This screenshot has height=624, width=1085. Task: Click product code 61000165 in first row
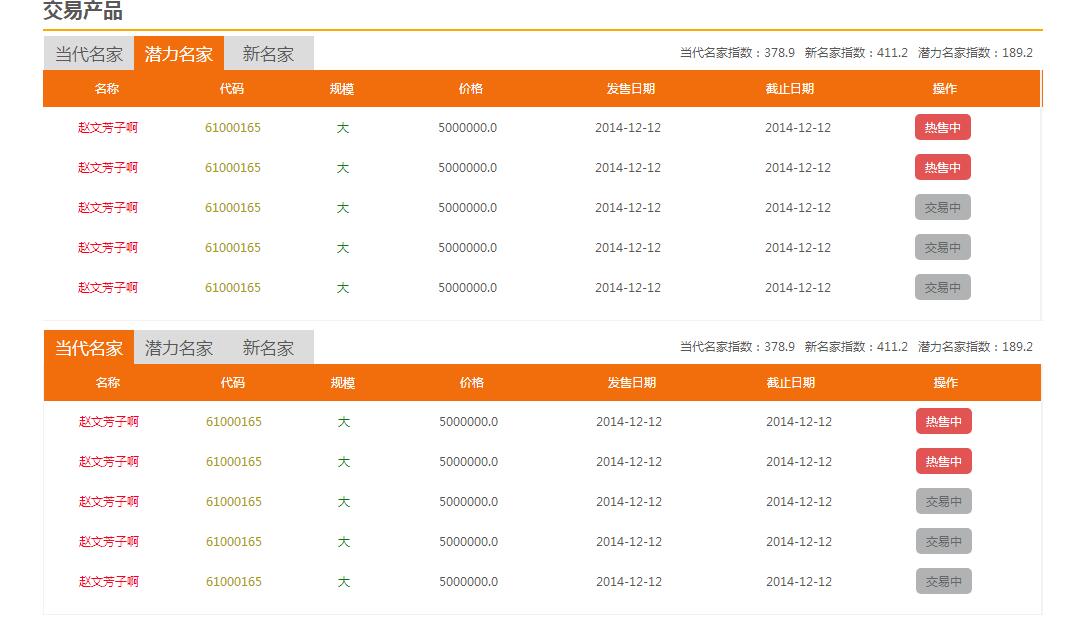233,127
